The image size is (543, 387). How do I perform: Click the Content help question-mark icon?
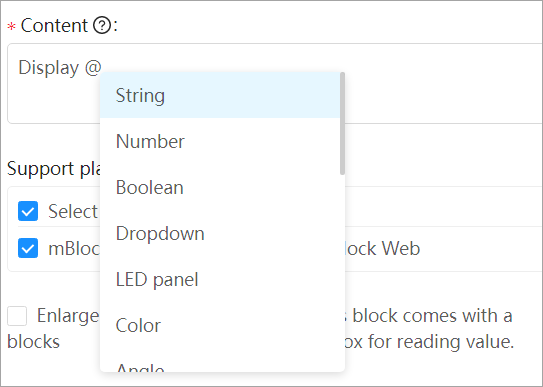(x=102, y=25)
